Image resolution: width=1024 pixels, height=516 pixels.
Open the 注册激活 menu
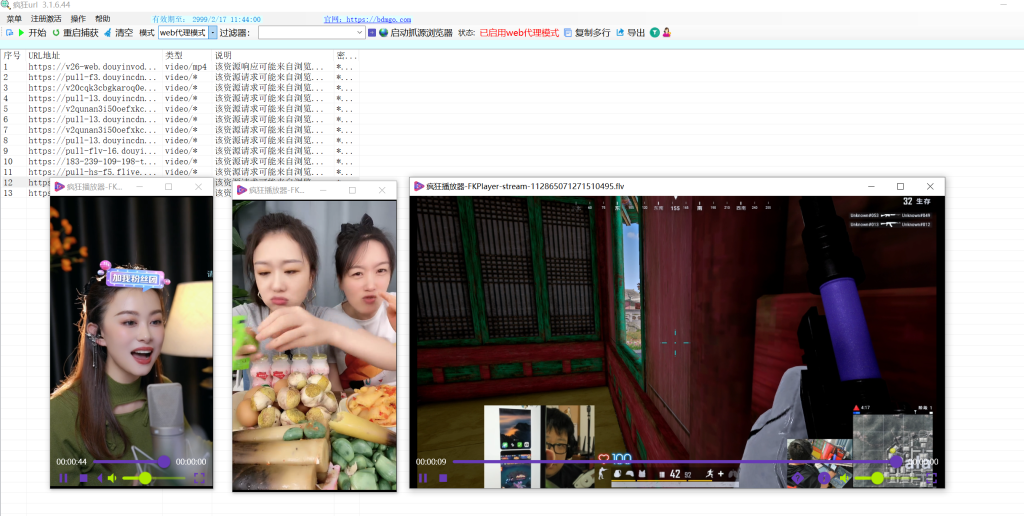tap(46, 19)
